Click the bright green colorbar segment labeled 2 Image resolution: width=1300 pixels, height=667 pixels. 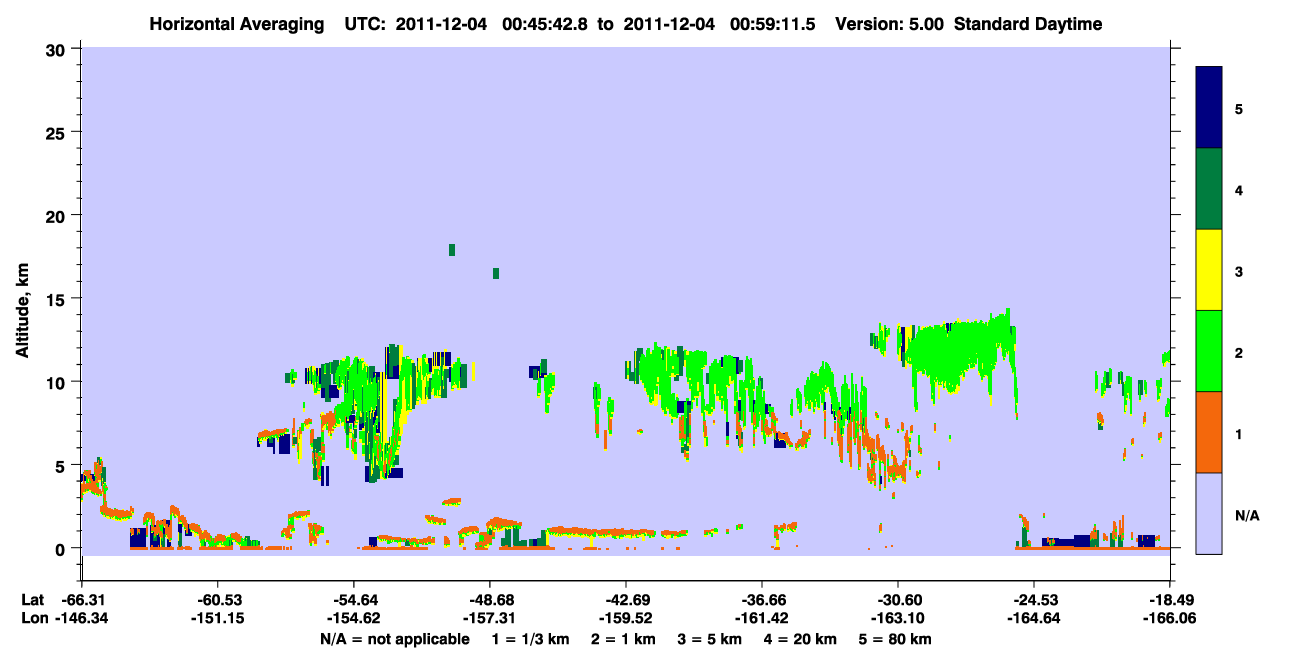coord(1209,350)
